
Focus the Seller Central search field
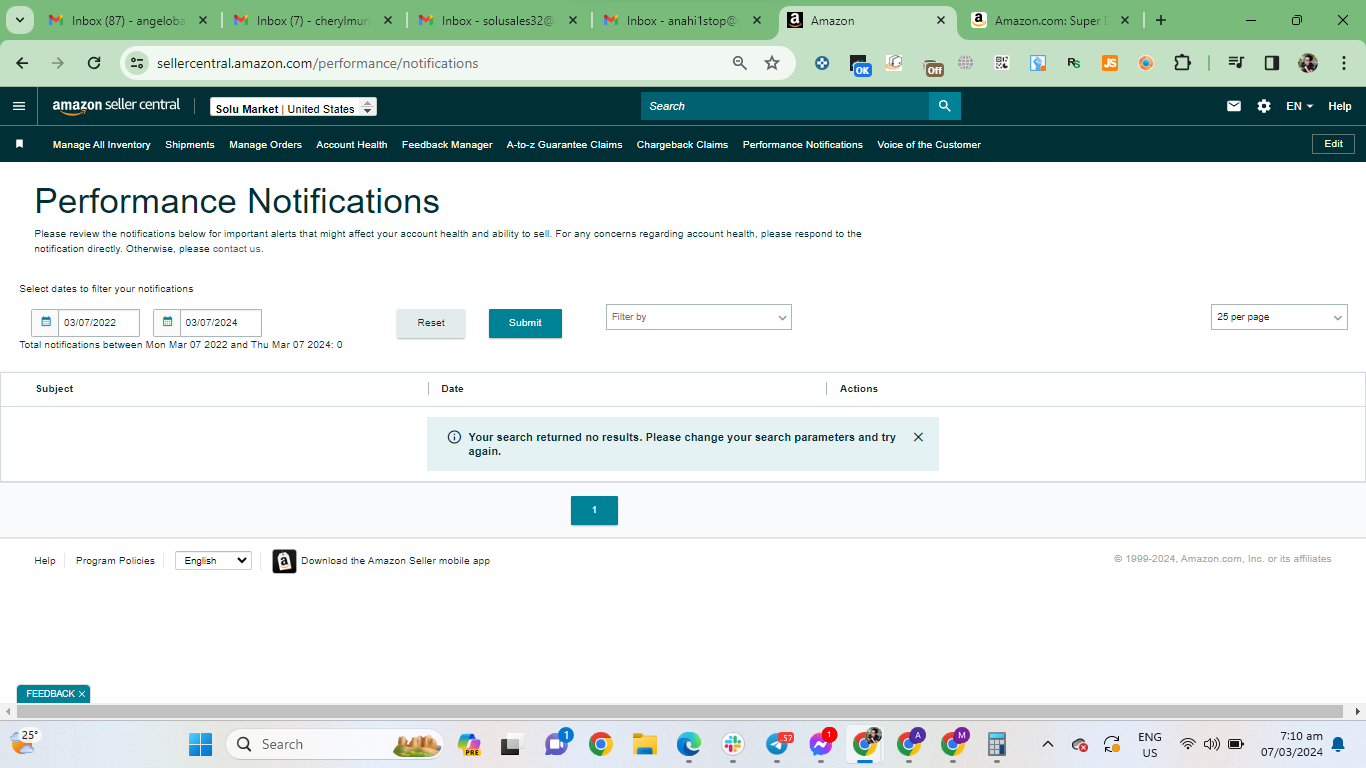[785, 106]
